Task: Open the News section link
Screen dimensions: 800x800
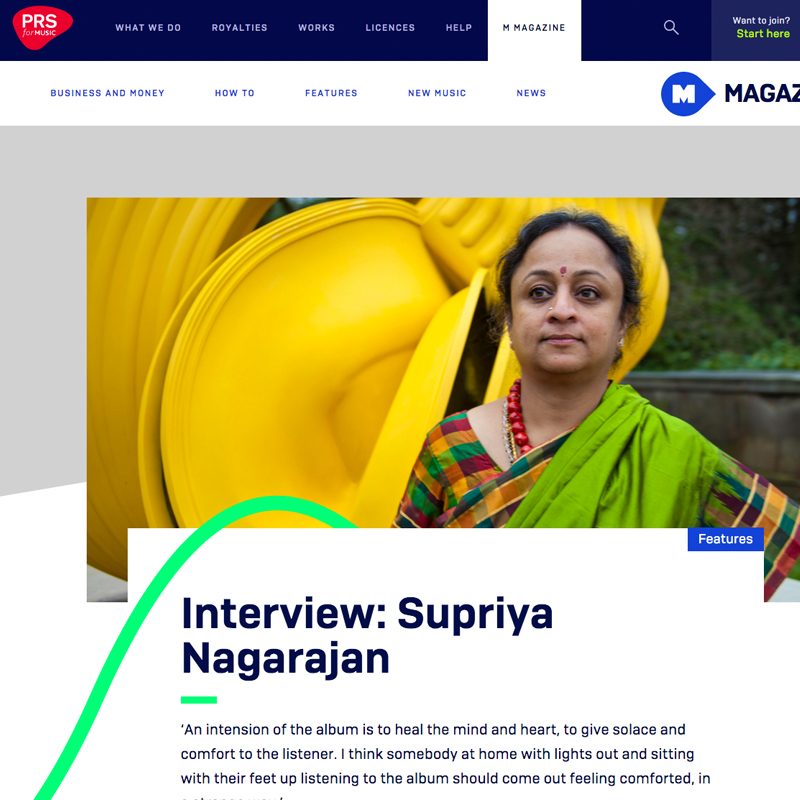Action: (531, 93)
